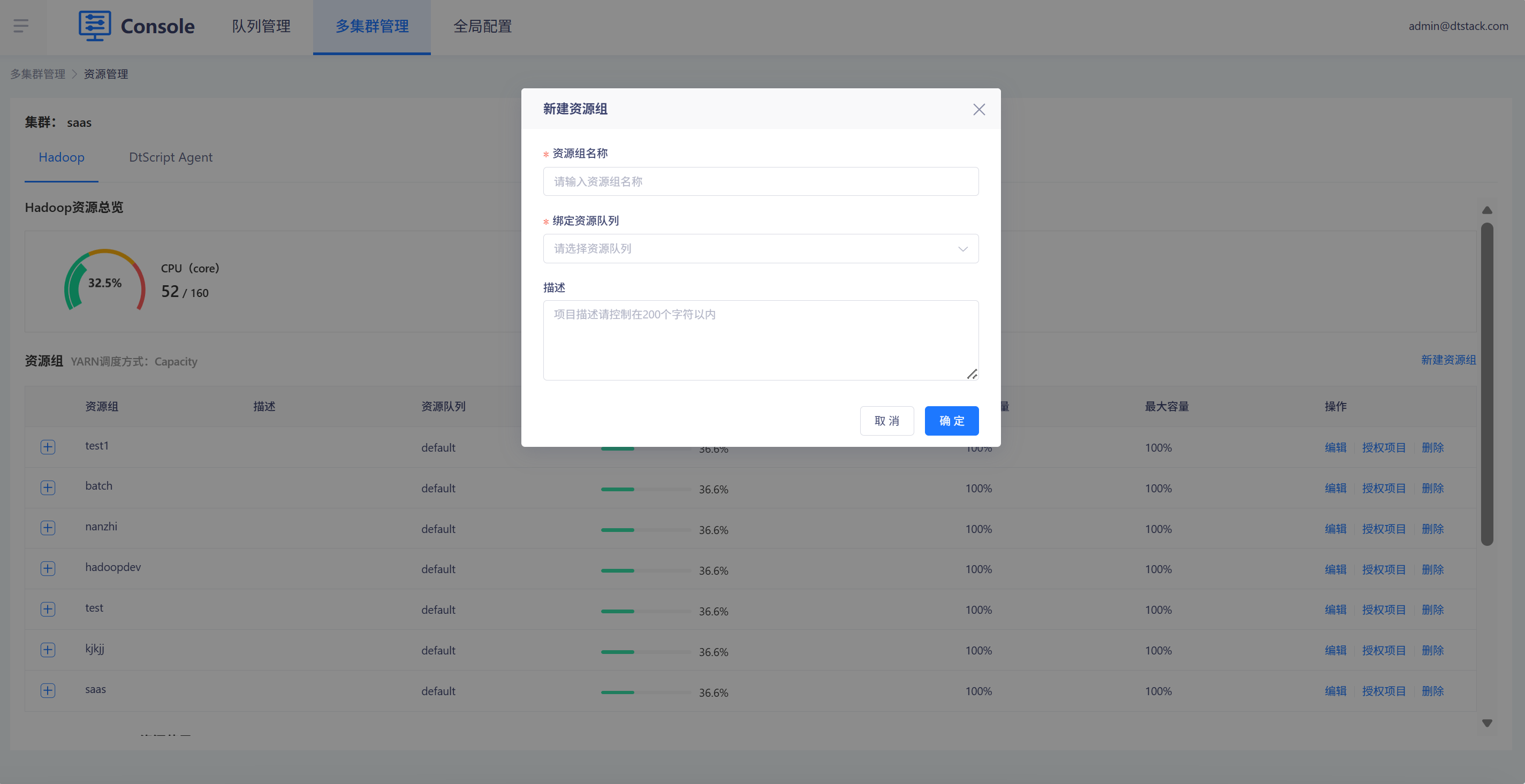This screenshot has width=1525, height=784.
Task: Click the 描述 textarea
Action: tap(761, 340)
